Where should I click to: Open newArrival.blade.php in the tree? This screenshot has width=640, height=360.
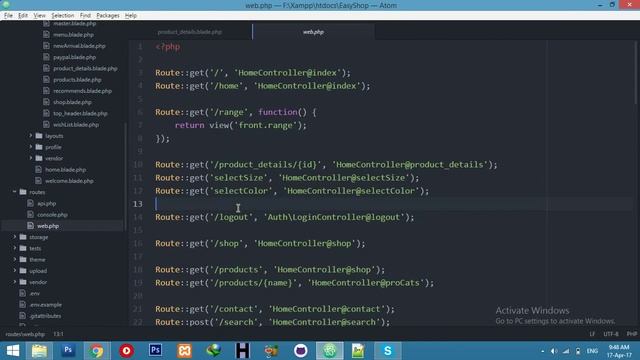click(79, 46)
